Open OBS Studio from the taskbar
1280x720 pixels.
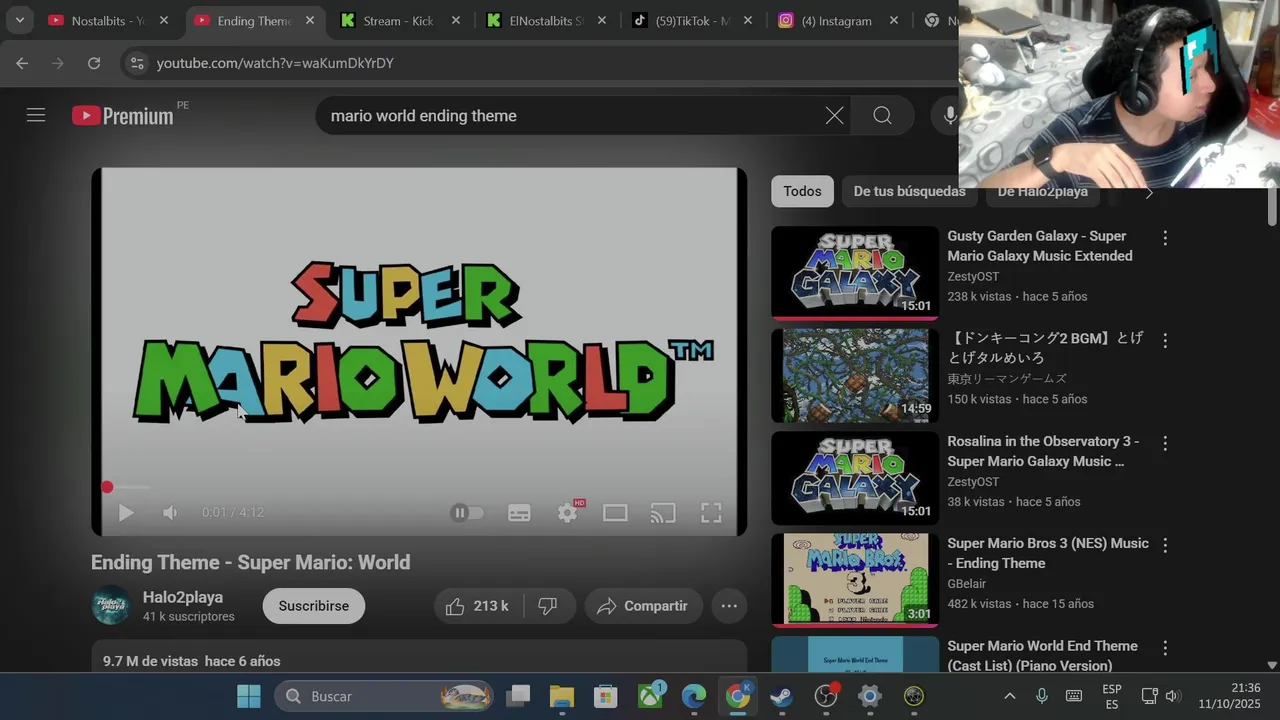coord(826,696)
